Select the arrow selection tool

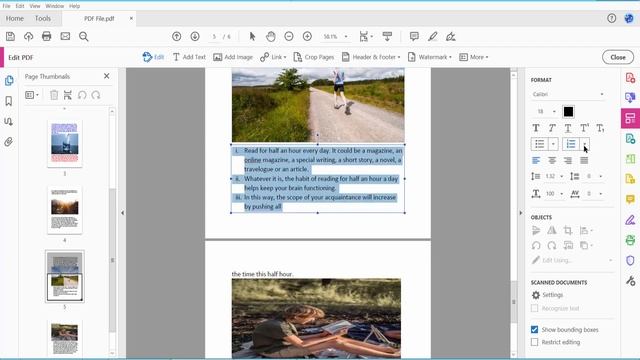point(252,36)
